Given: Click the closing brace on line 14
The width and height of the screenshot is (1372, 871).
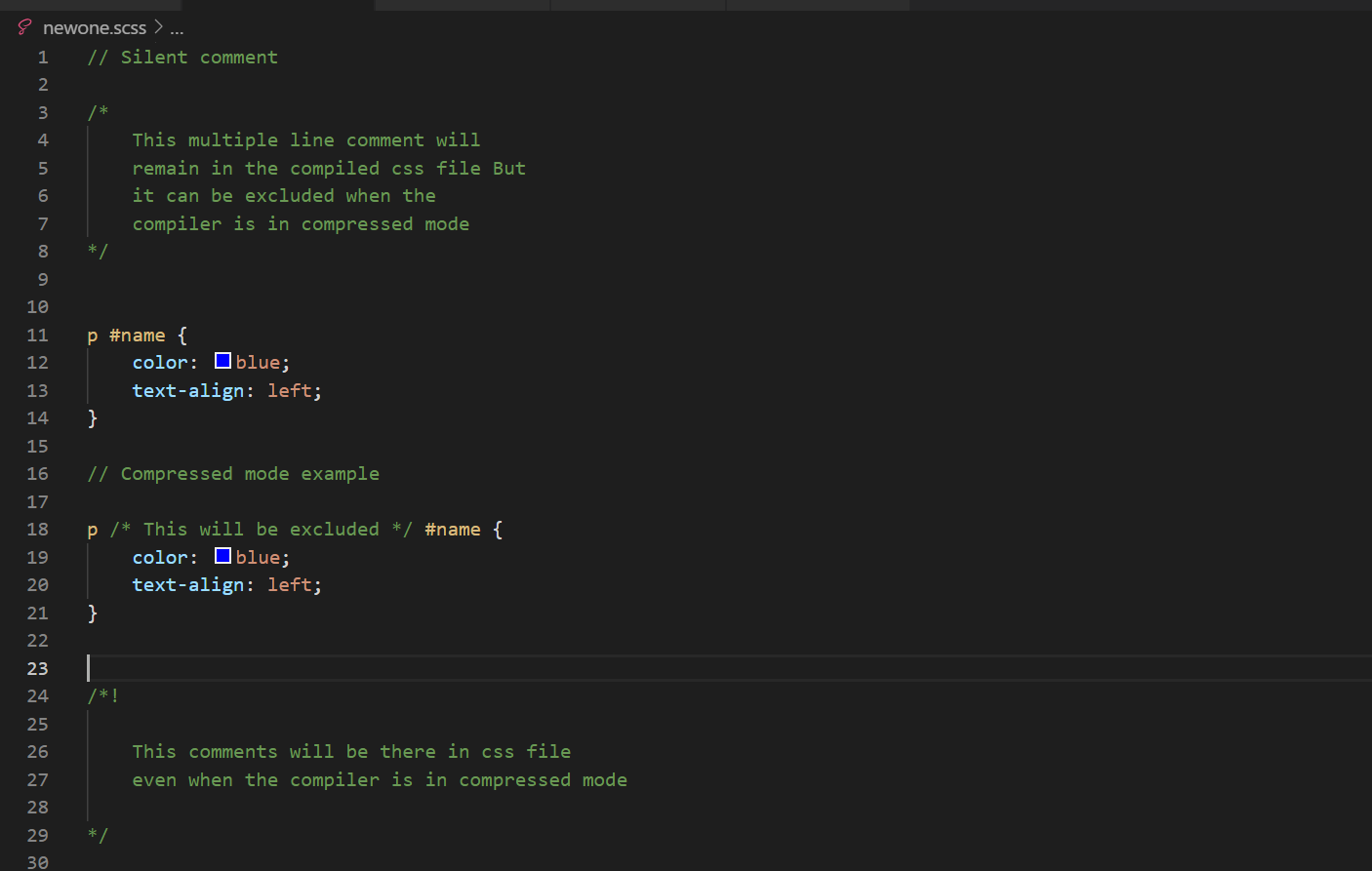Looking at the screenshot, I should tap(93, 418).
